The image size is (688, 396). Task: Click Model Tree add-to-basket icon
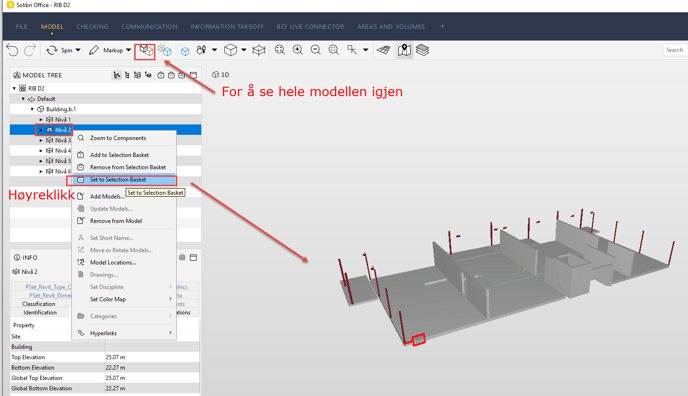tap(161, 75)
